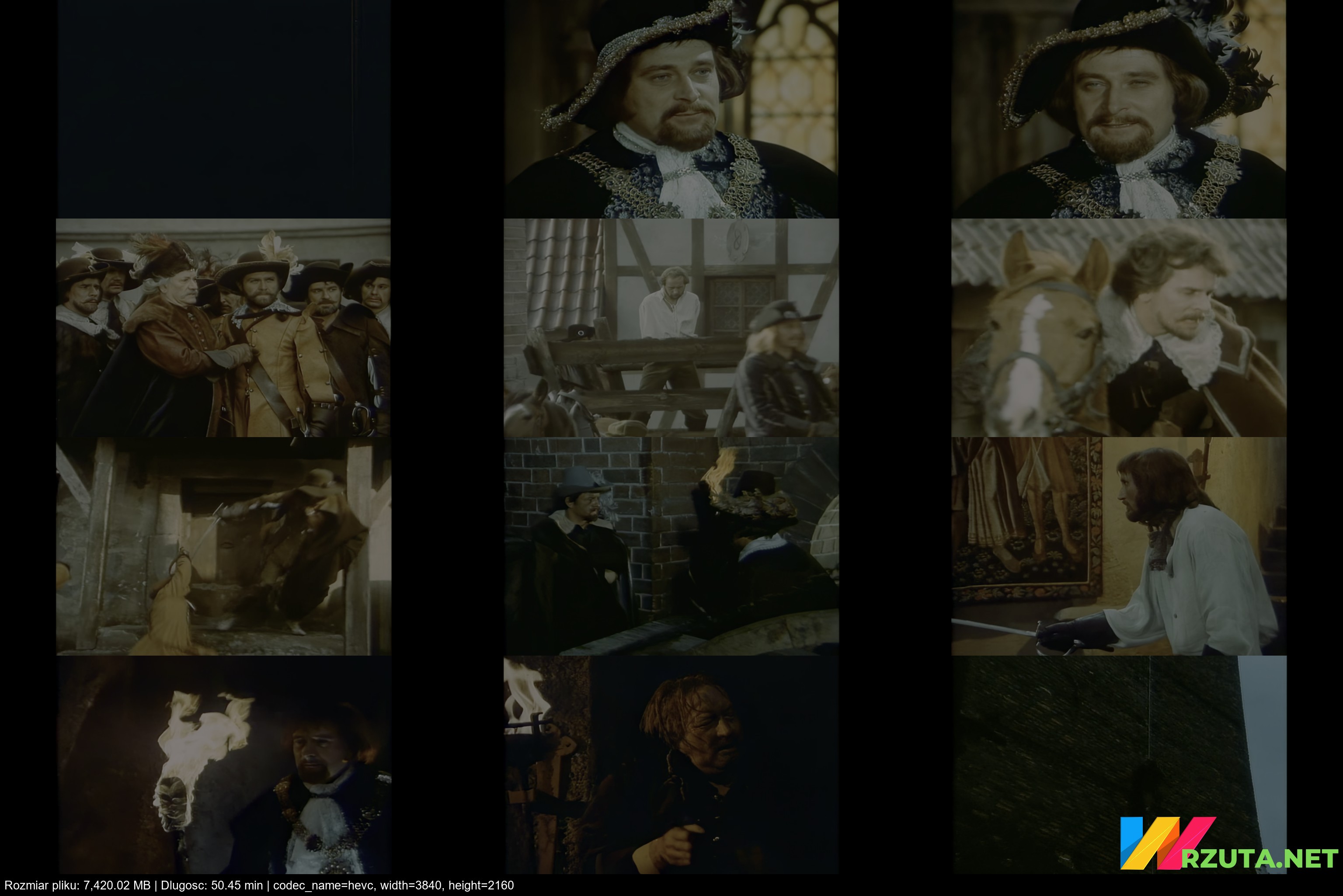Click the all-dark first thumbnail frame

click(x=223, y=108)
